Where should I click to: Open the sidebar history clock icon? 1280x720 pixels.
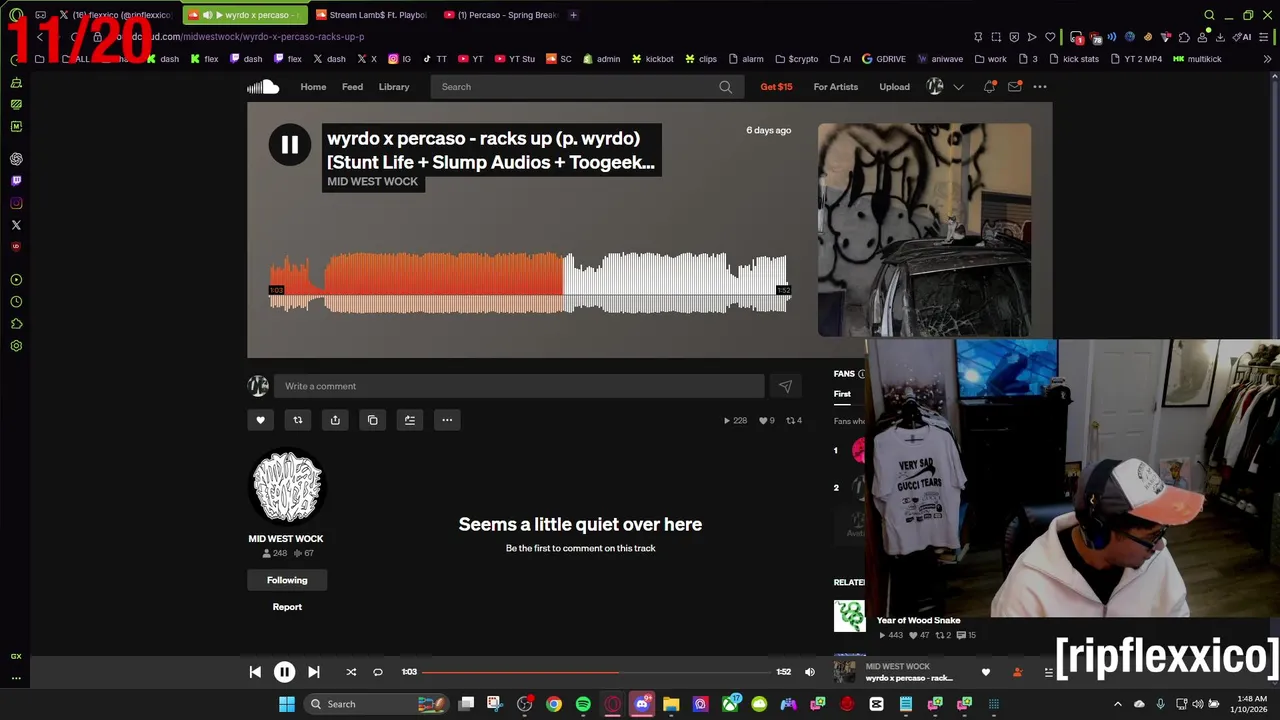pos(16,302)
